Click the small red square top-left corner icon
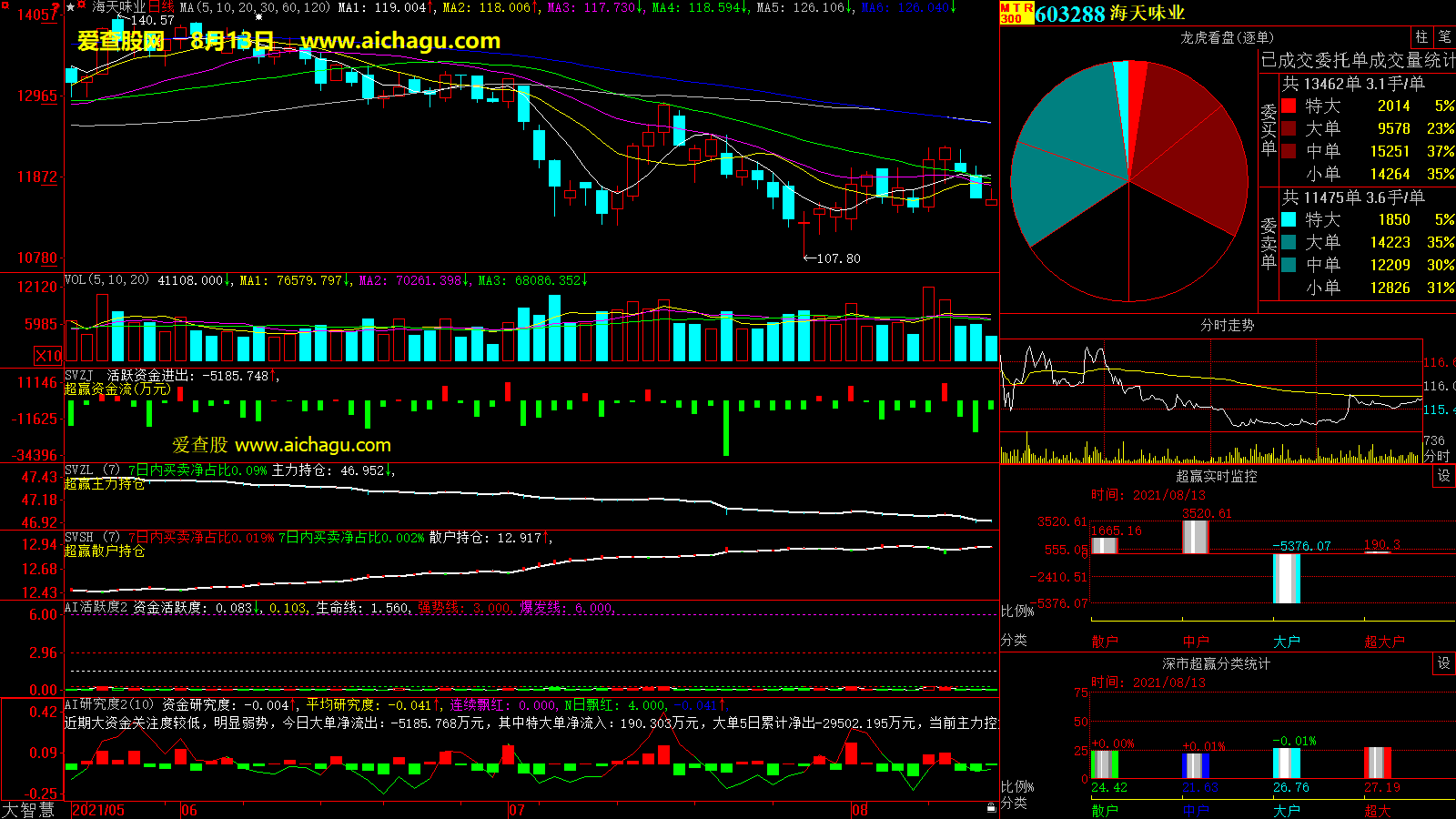The height and width of the screenshot is (819, 1456). [4, 4]
